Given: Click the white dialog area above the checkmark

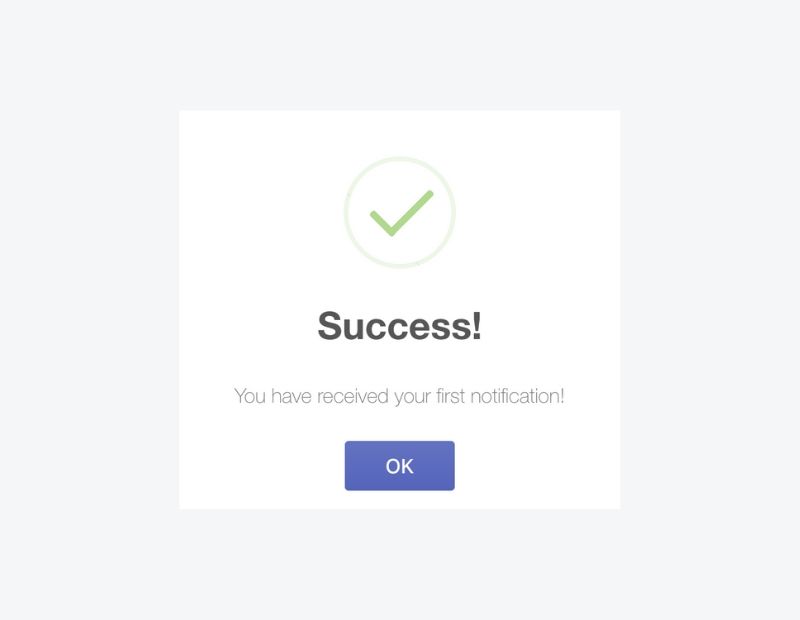Looking at the screenshot, I should point(399,133).
